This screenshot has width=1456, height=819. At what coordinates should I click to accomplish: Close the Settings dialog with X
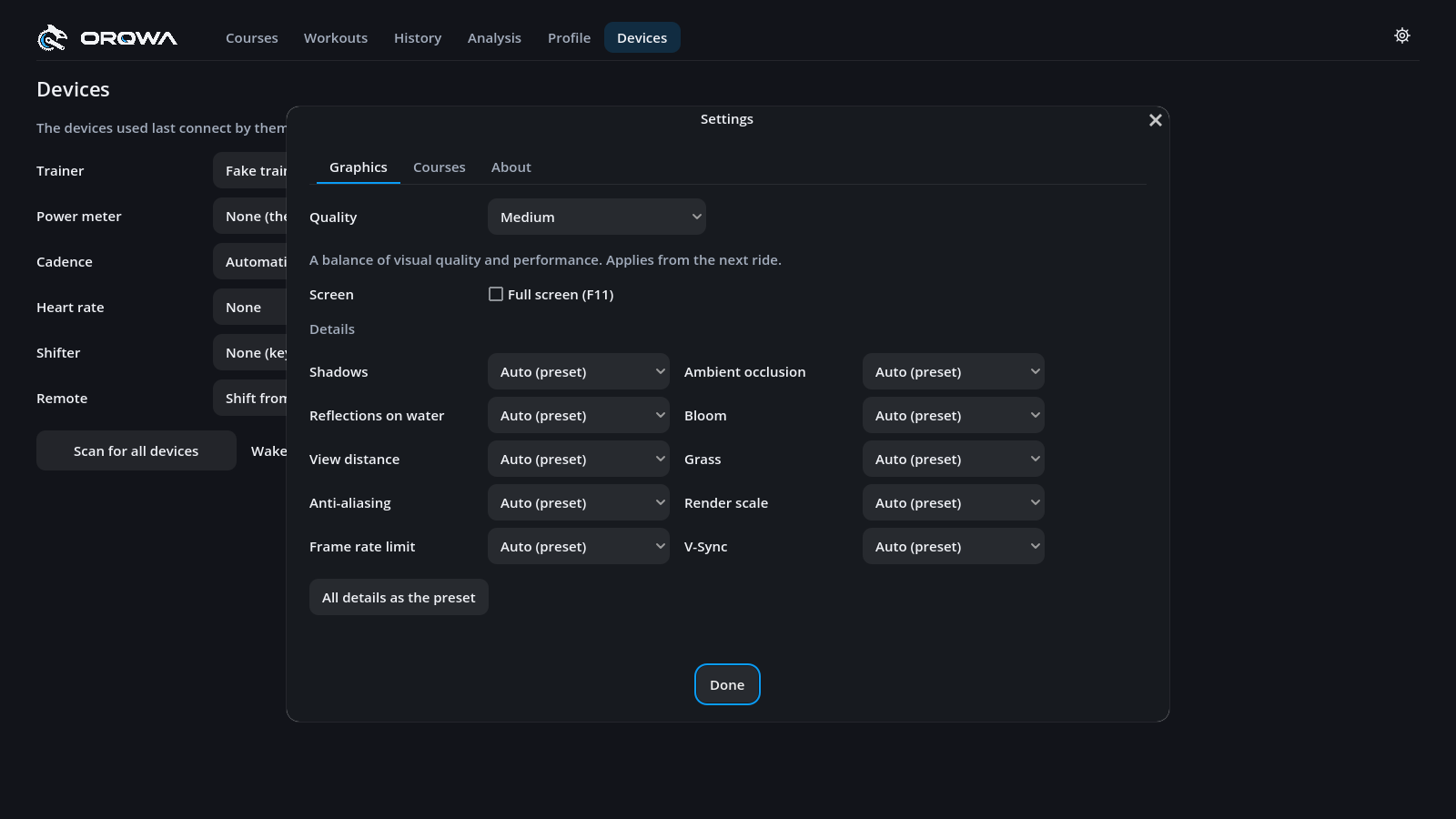click(x=1156, y=120)
